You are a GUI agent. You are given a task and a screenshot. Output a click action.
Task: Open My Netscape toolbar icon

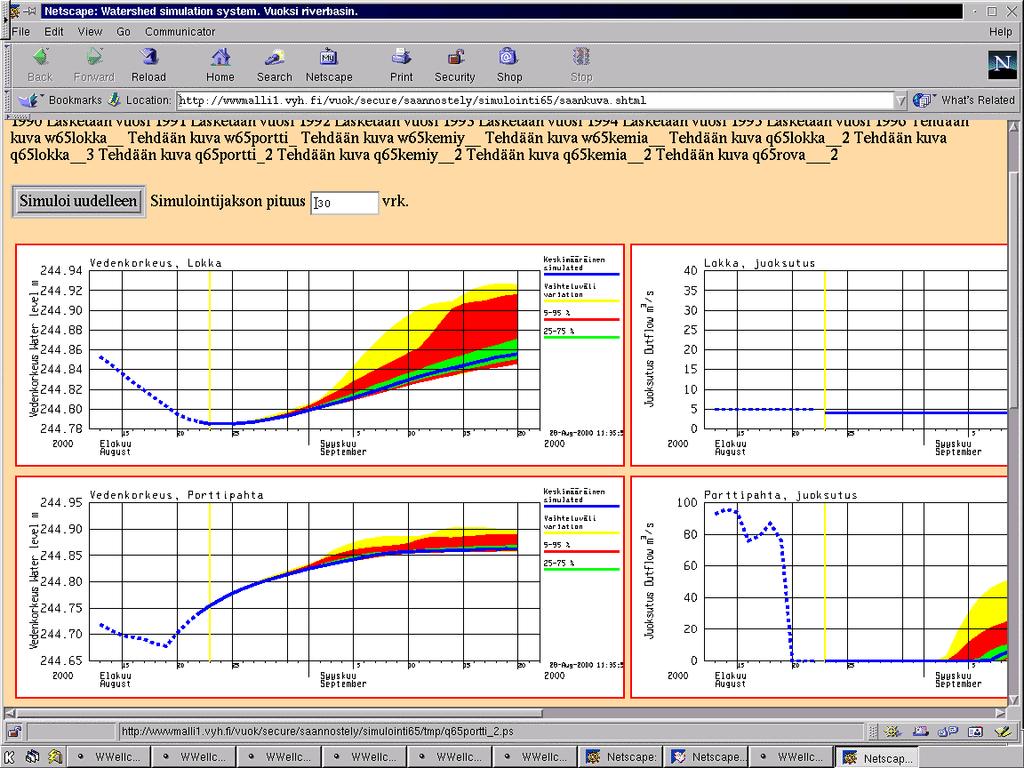(328, 57)
